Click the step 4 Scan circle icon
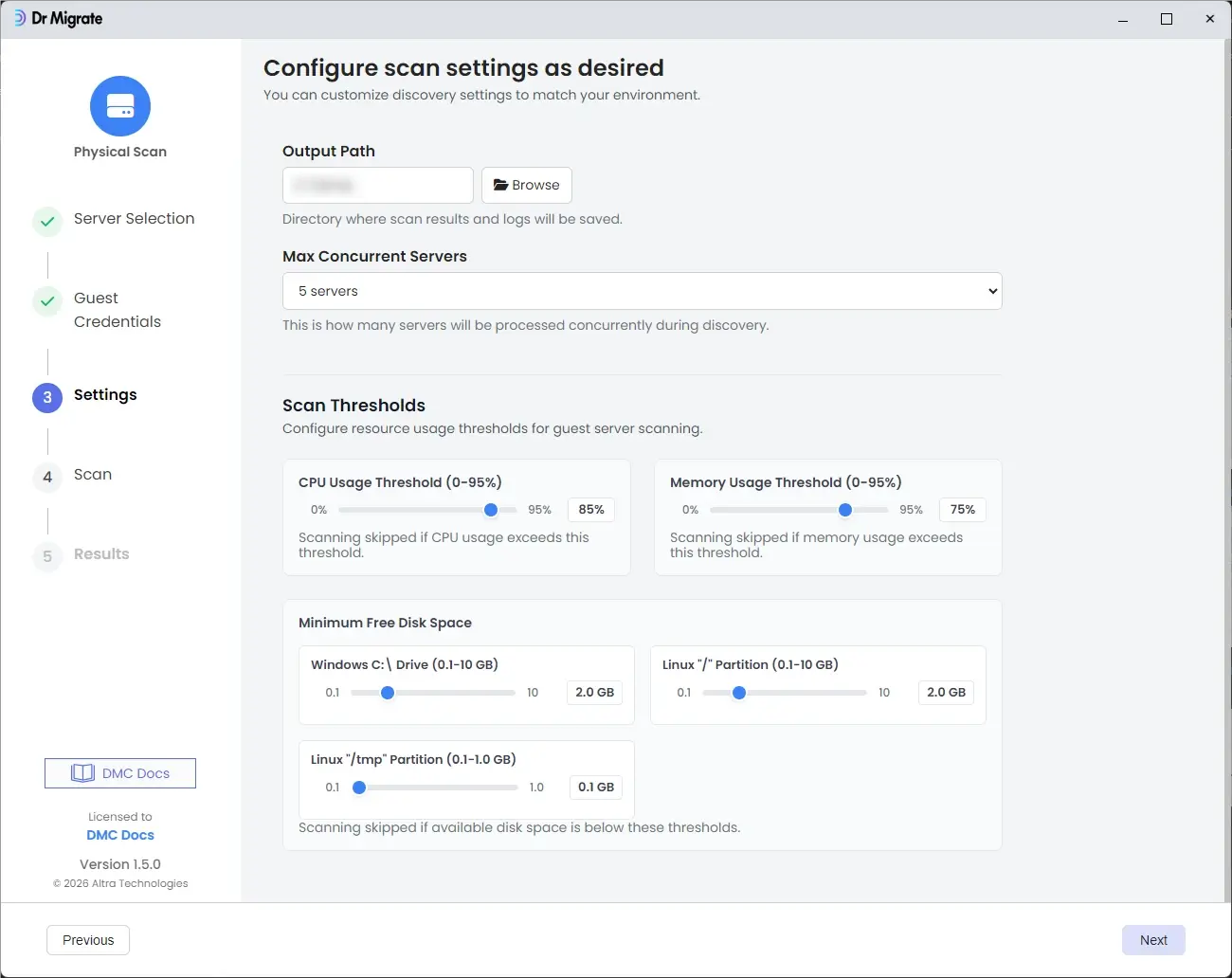1232x978 pixels. [47, 478]
